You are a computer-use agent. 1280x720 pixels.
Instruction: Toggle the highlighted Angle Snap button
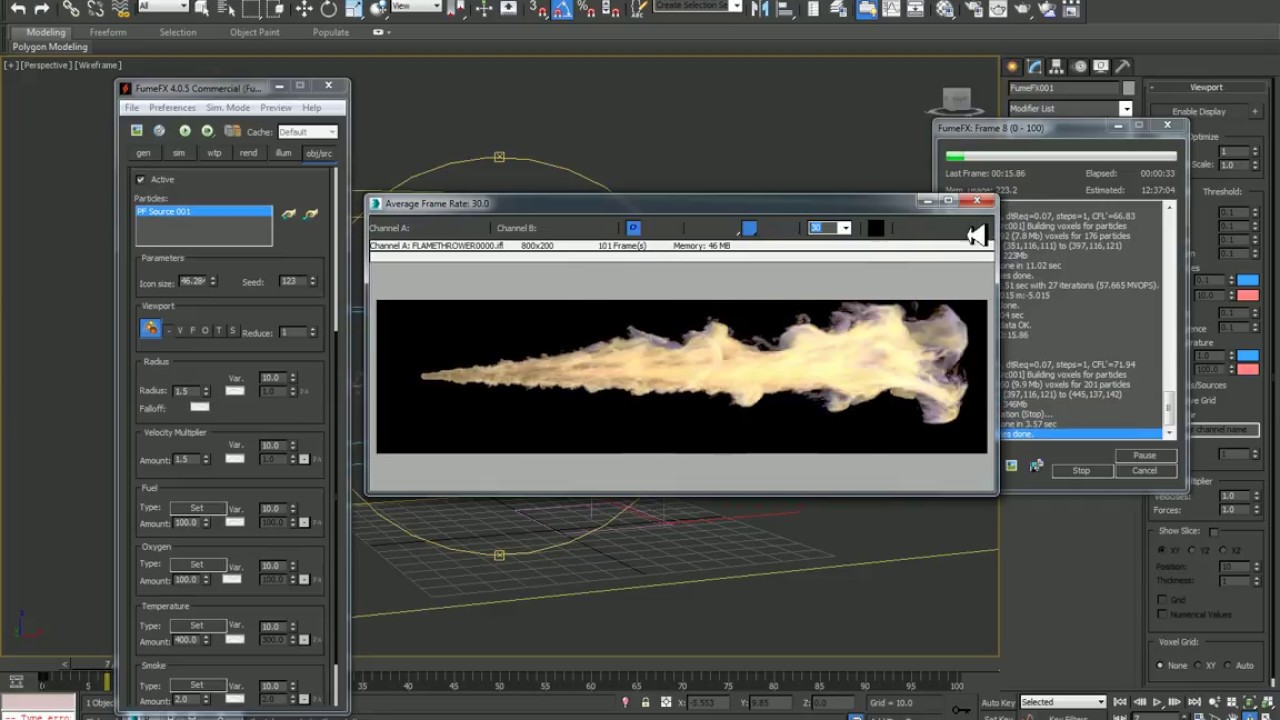pyautogui.click(x=561, y=9)
